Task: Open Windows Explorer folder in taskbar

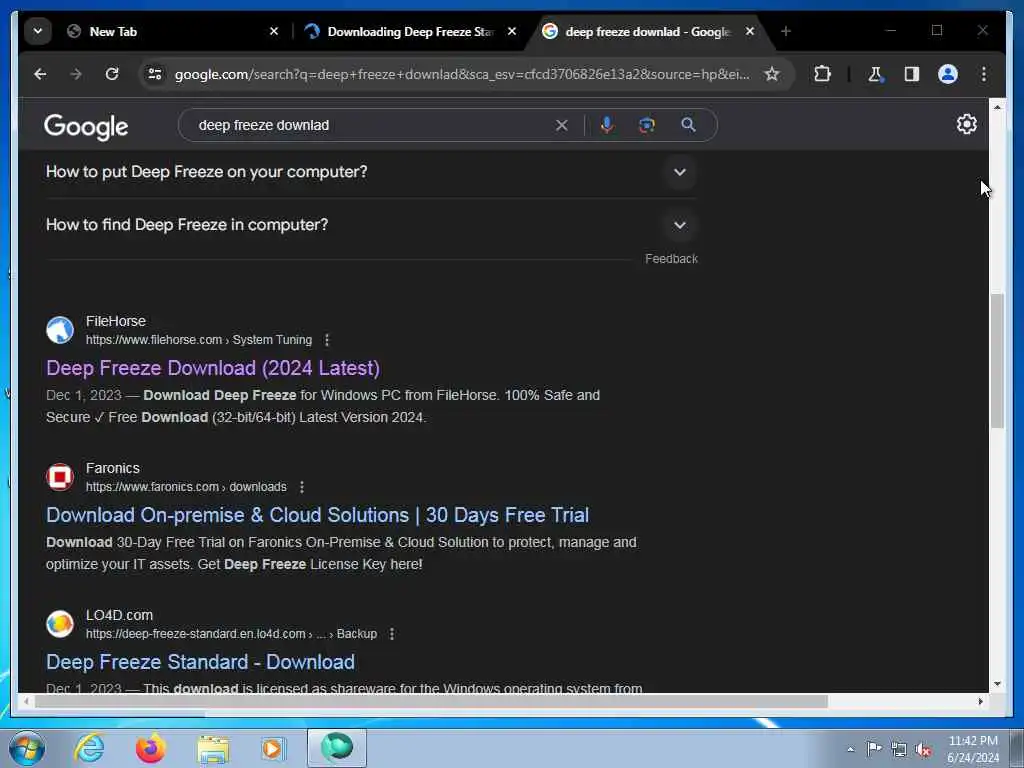Action: (213, 748)
